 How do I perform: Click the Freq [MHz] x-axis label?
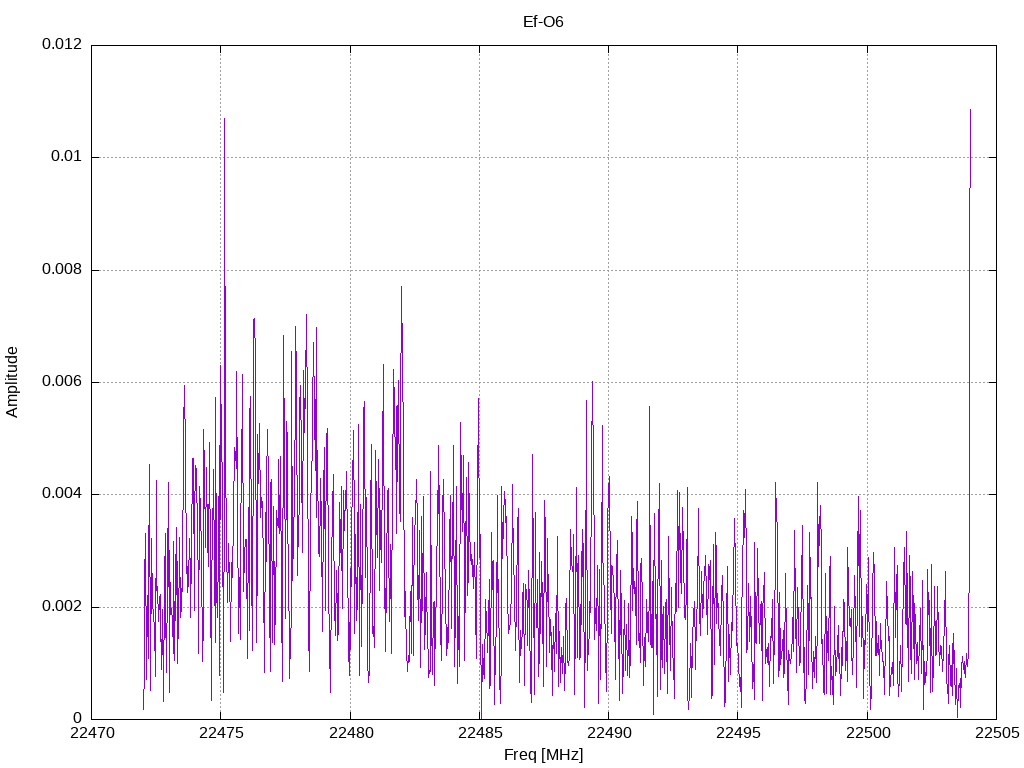click(x=543, y=755)
